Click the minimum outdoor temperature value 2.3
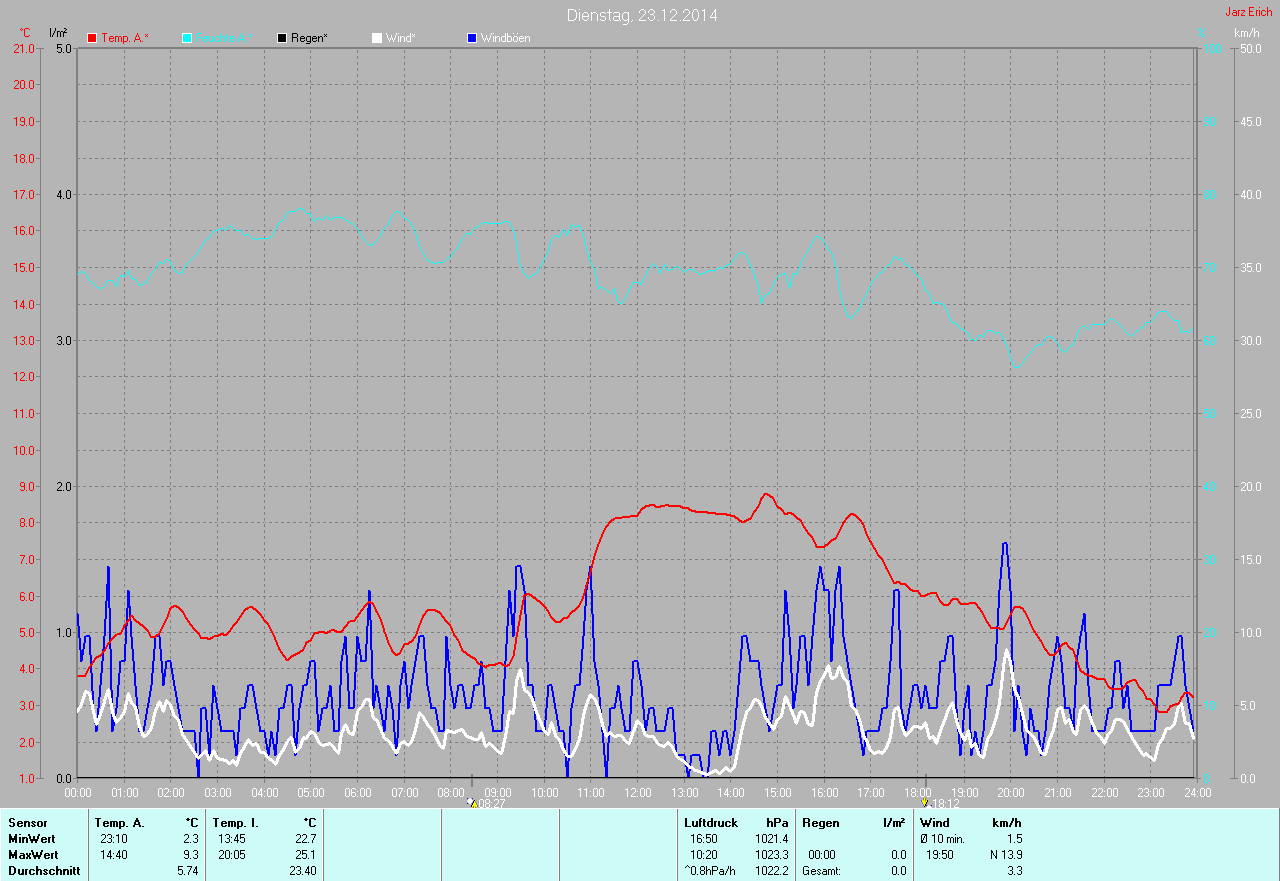1280x881 pixels. 191,838
